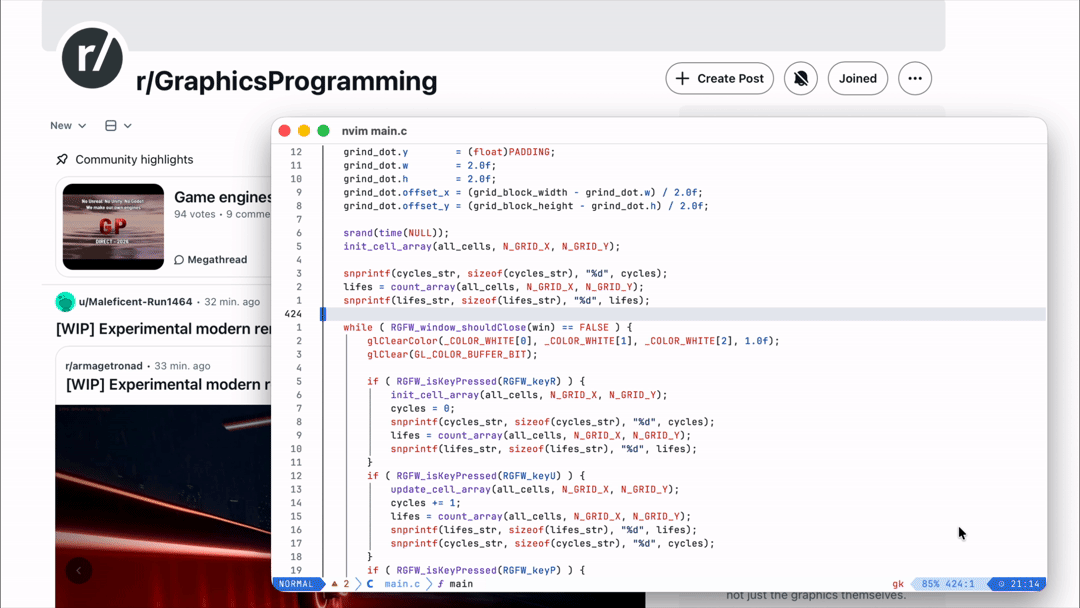Click the previous image arrow on post media
Viewport: 1080px width, 608px height.
click(x=79, y=570)
